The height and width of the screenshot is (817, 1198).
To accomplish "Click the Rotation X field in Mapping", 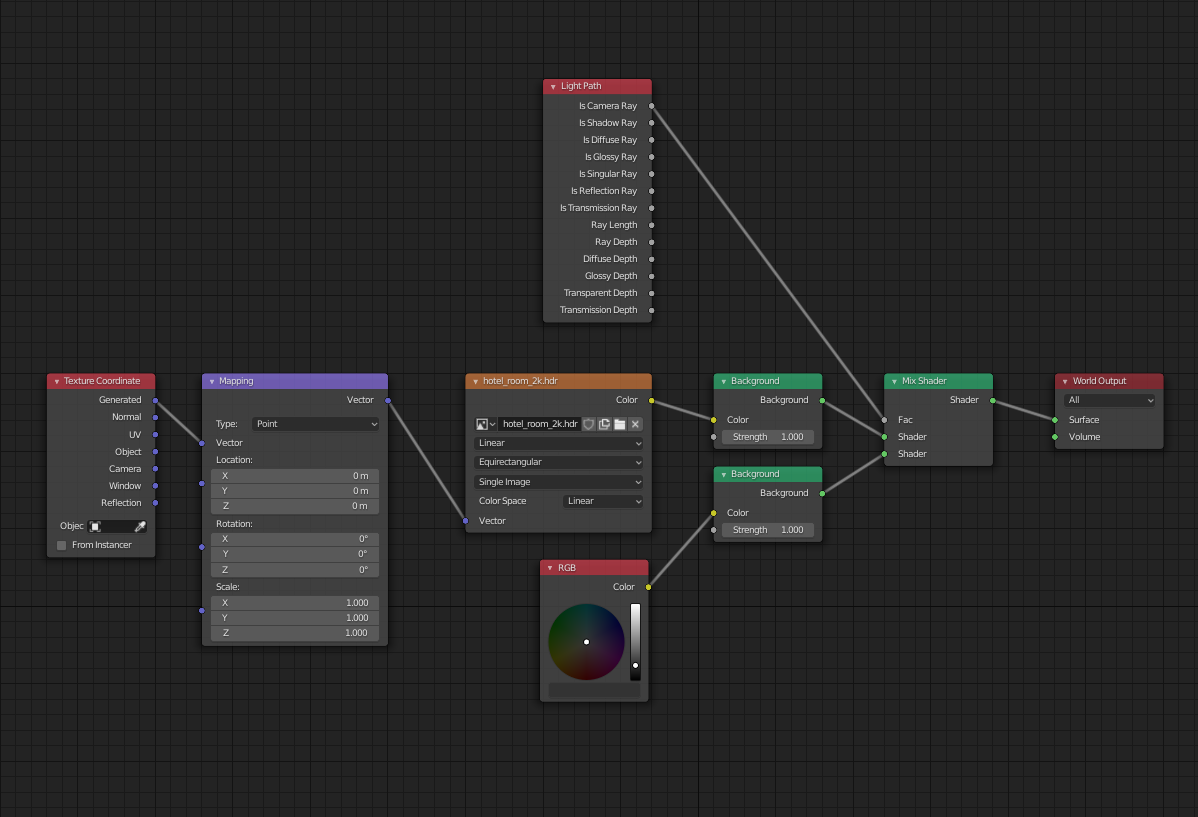I will (295, 539).
